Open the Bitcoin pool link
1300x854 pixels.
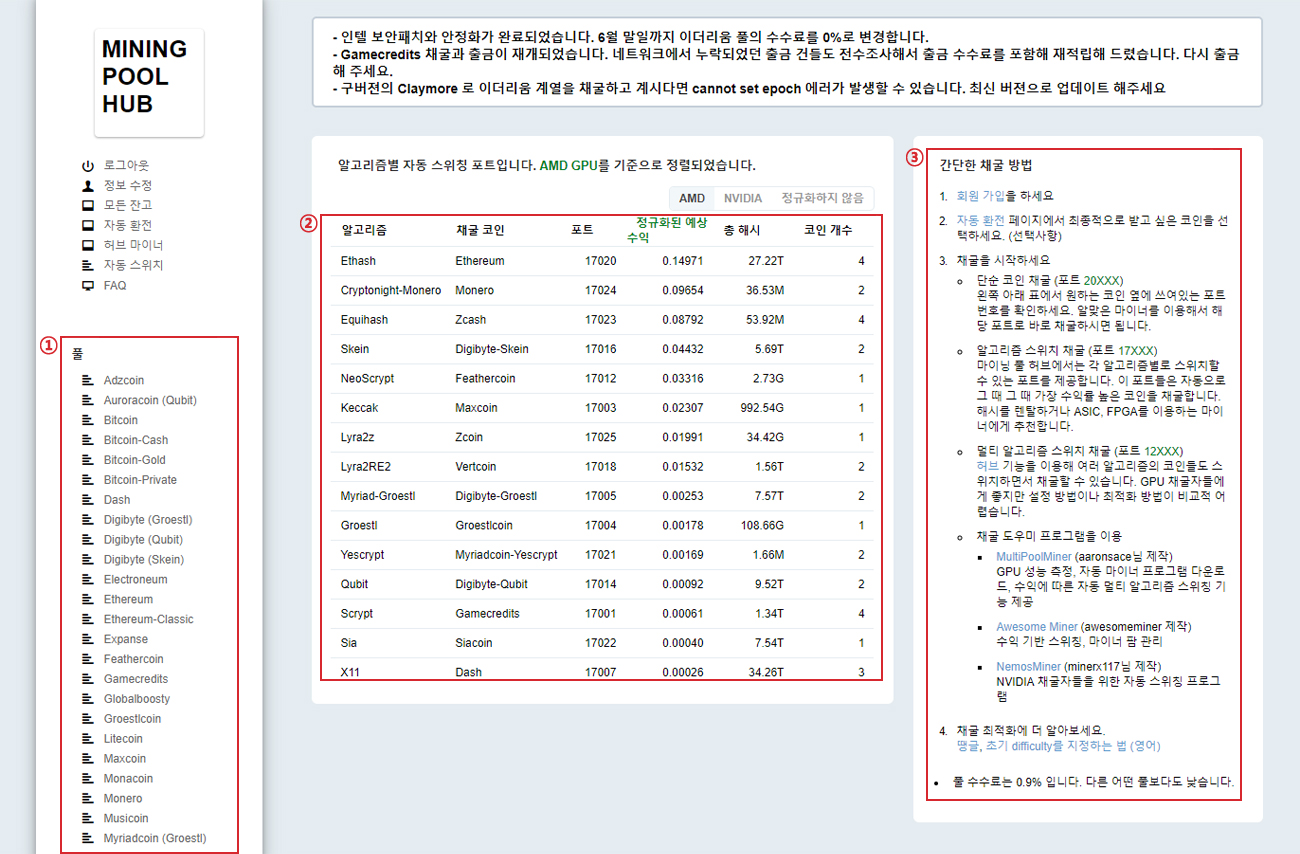coord(121,420)
